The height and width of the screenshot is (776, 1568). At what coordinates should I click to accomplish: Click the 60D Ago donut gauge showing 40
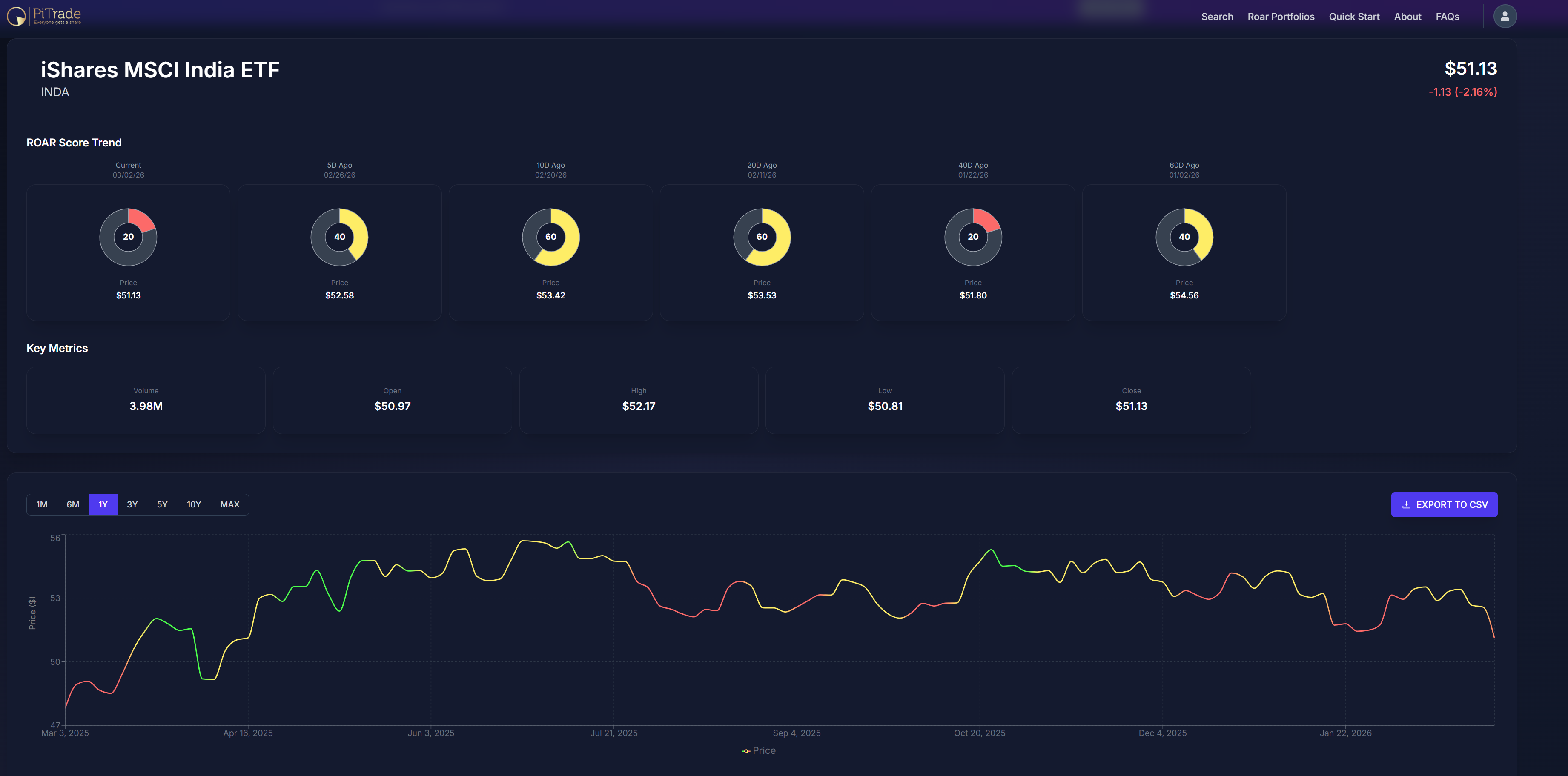(1184, 237)
